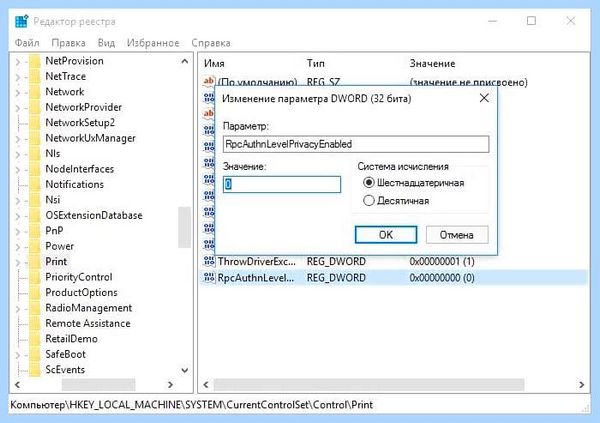Screen dimensions: 600x423
Task: Expand the NetProvision tree node
Action: pyautogui.click(x=18, y=61)
